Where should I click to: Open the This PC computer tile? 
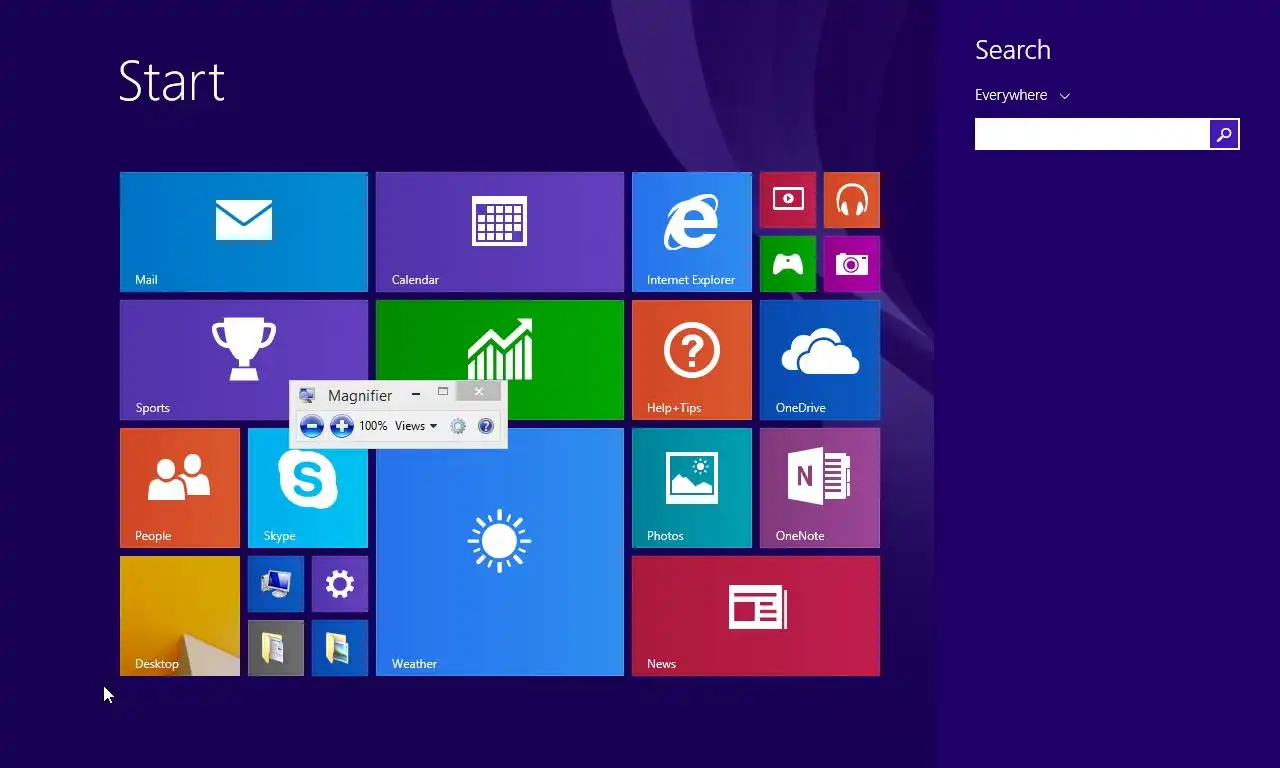click(276, 584)
